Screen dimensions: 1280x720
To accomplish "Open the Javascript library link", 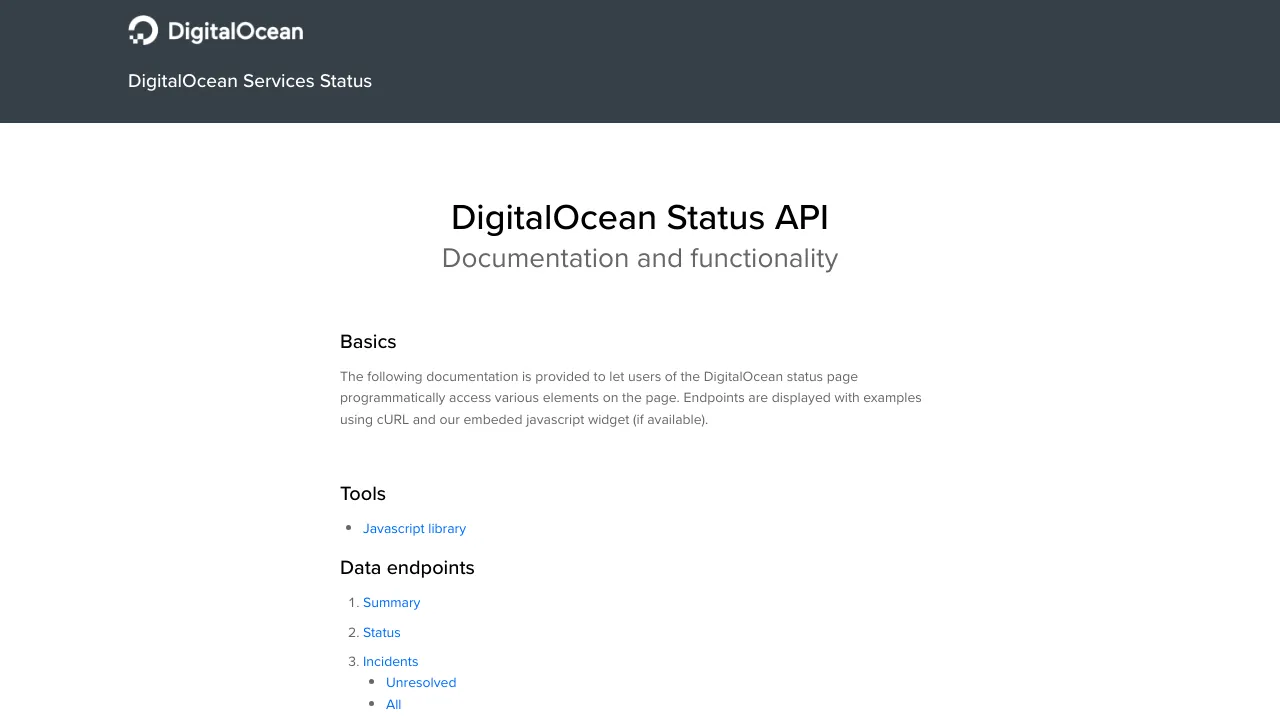I will point(414,528).
